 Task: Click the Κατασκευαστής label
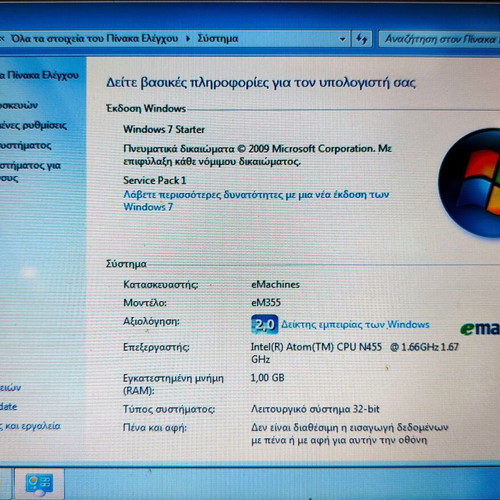[x=161, y=284]
